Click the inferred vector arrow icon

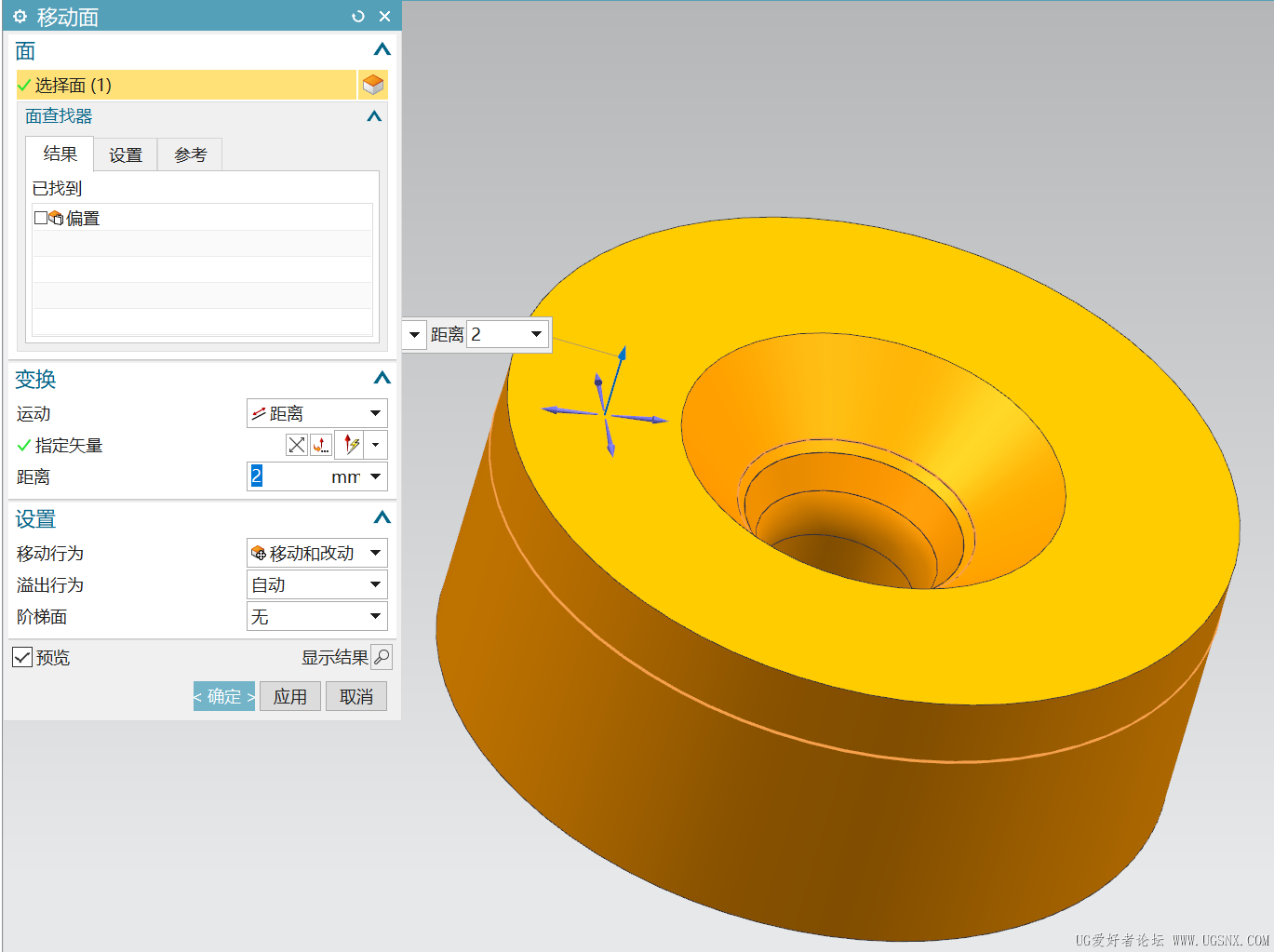coord(351,445)
